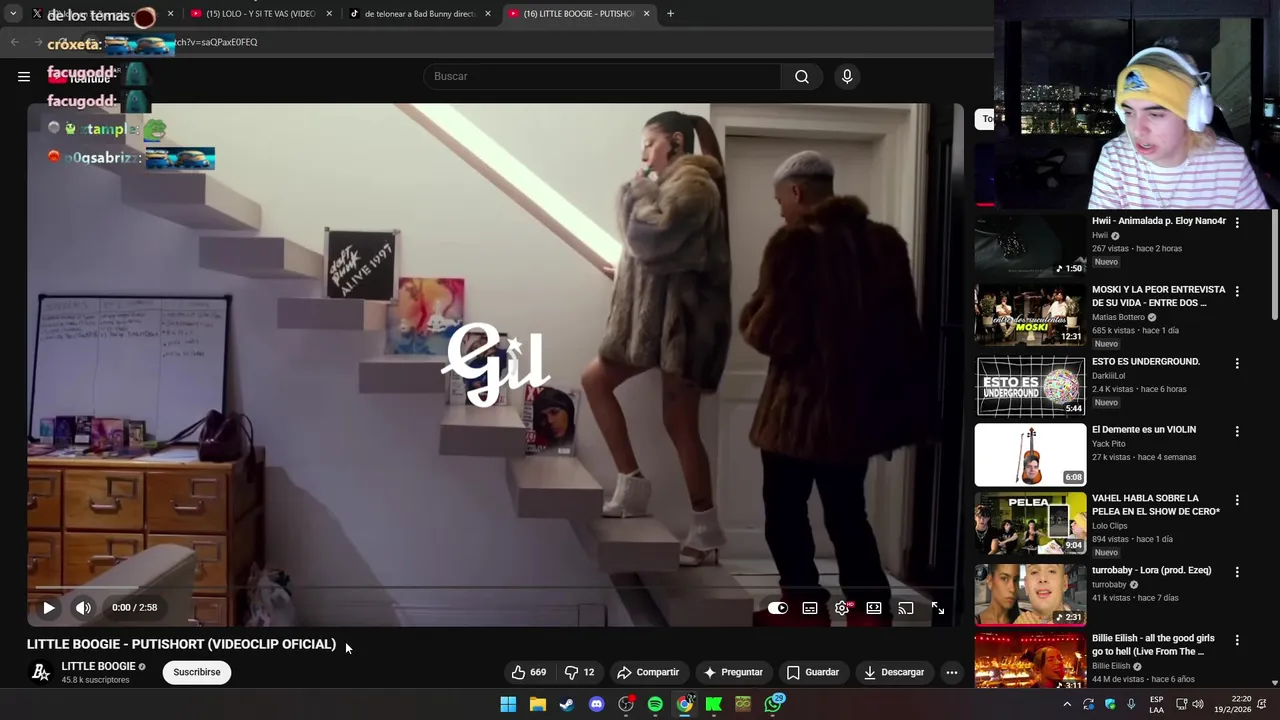
Task: Start voice search with the microphone icon
Action: tap(847, 76)
